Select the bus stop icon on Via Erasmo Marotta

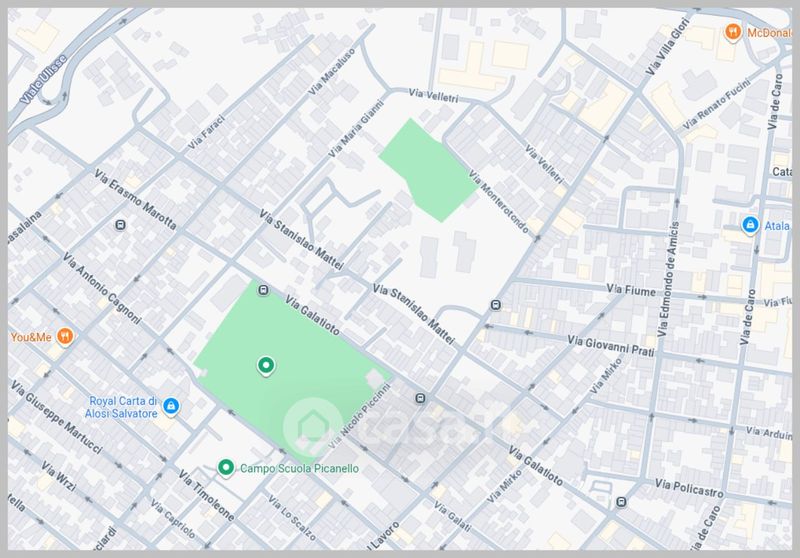121,225
